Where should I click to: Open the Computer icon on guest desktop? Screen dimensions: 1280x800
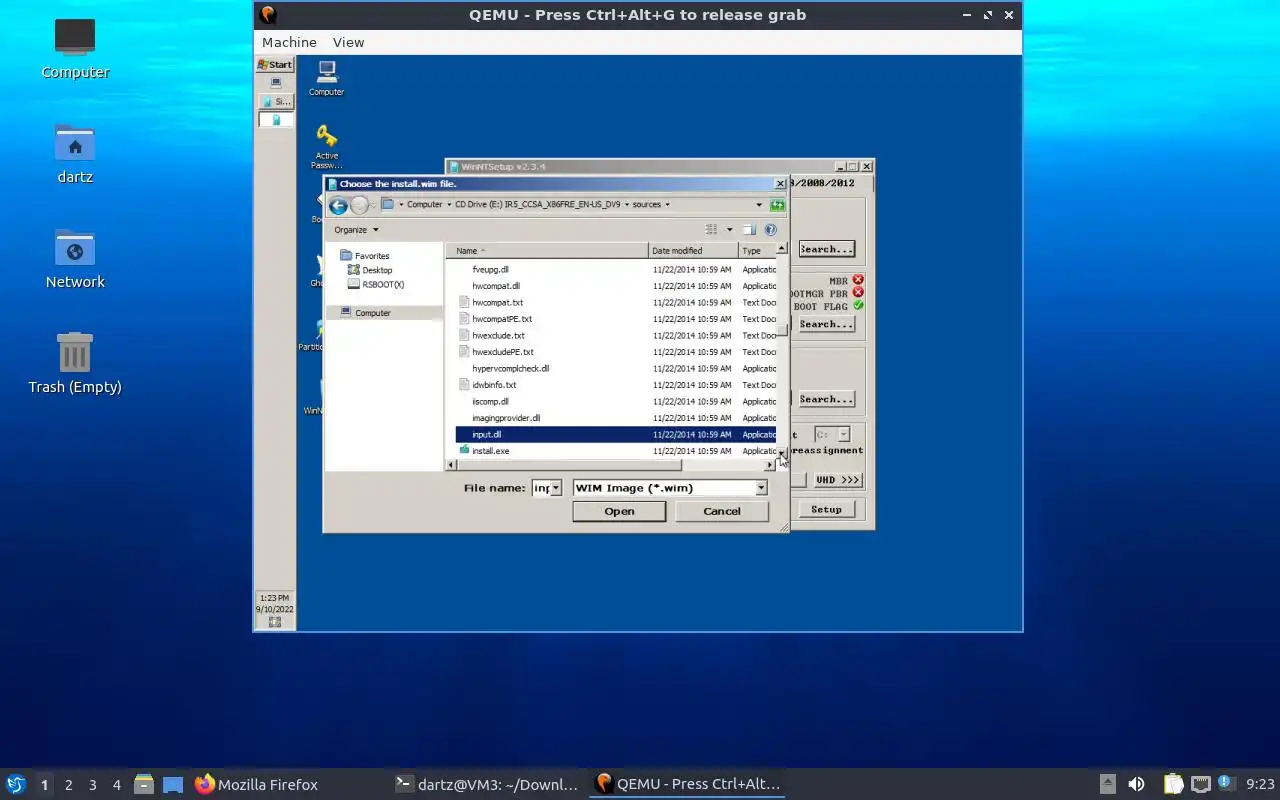326,78
